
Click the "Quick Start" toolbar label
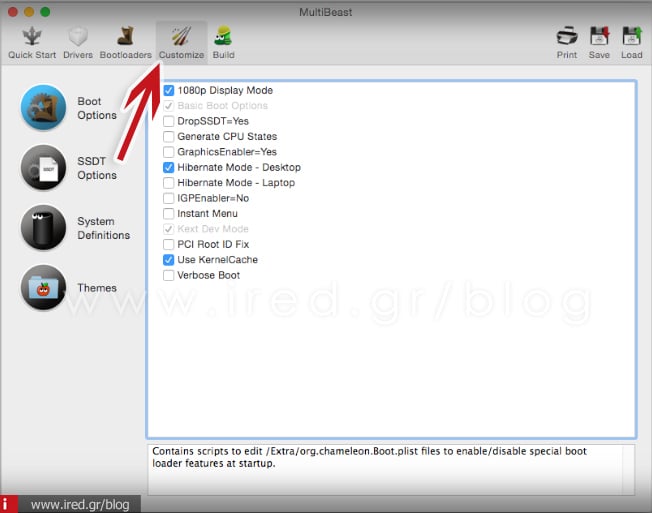click(x=32, y=55)
